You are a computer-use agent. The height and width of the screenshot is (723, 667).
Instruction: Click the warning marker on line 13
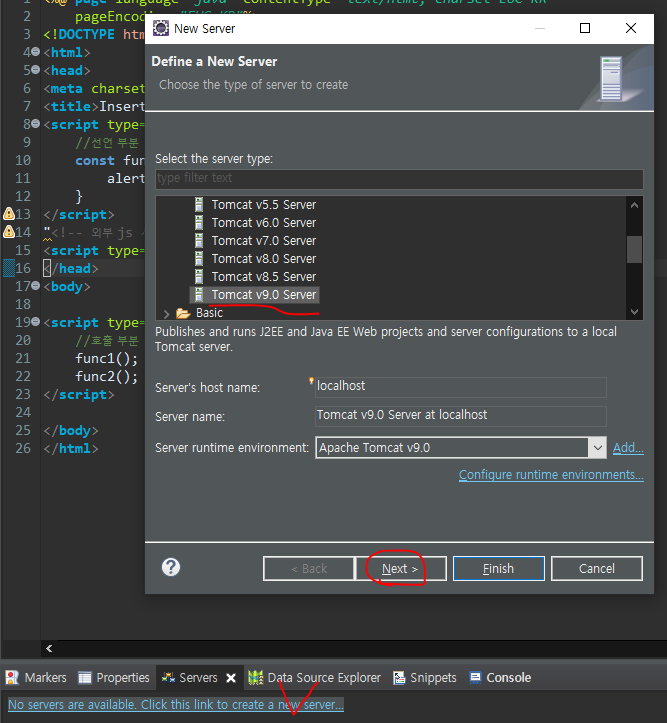pos(9,213)
